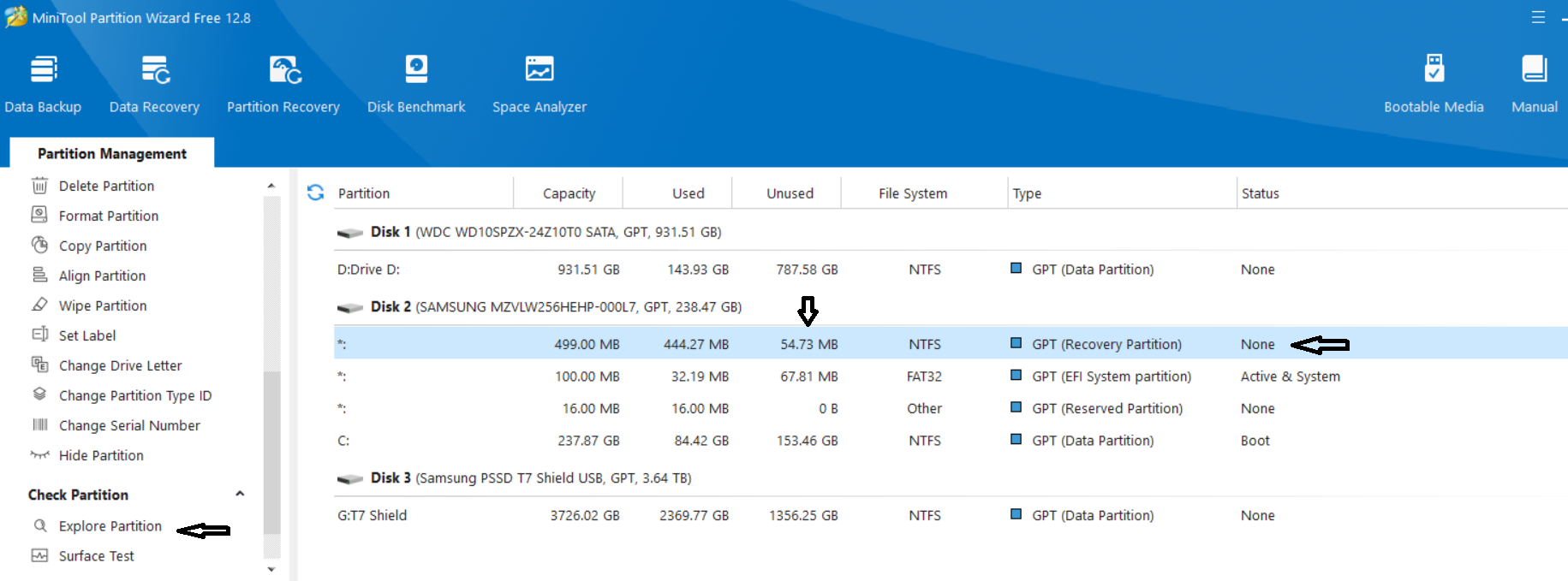Choose Surface Test in the sidebar
Viewport: 1568px width, 581px height.
point(97,555)
